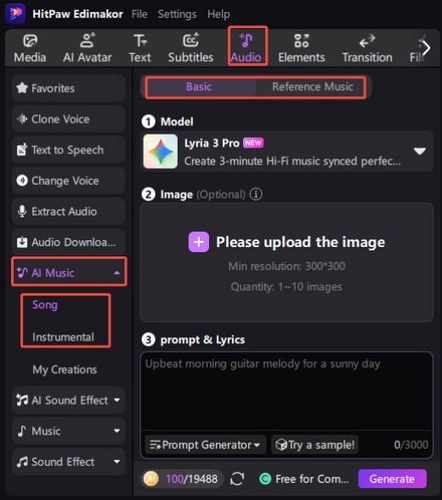
Task: Switch to the Transition tab
Action: click(367, 49)
